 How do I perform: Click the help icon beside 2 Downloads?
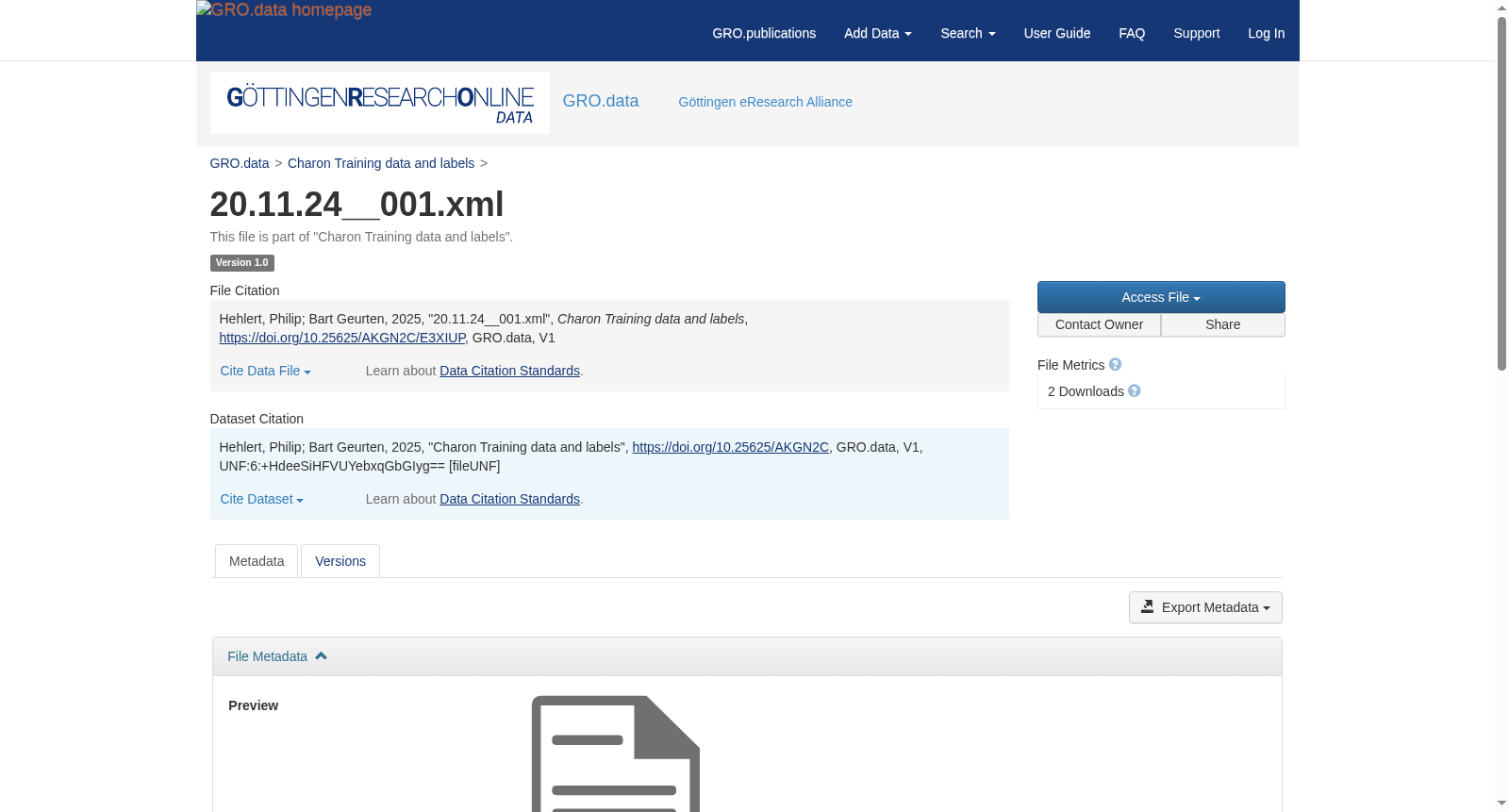click(x=1135, y=391)
